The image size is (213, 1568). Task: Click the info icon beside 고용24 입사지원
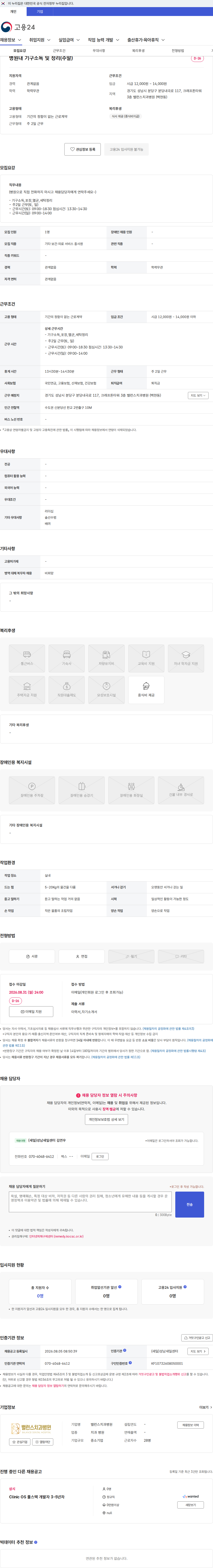pyautogui.click(x=185, y=1287)
